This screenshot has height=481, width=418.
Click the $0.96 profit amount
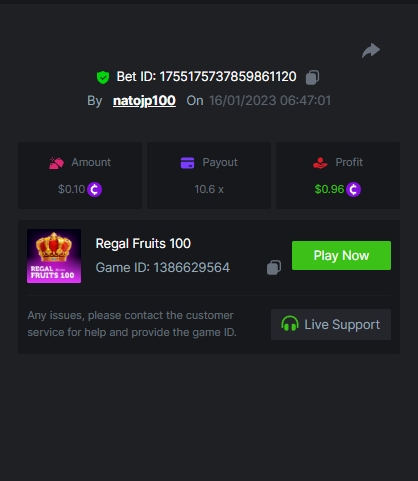coord(329,189)
